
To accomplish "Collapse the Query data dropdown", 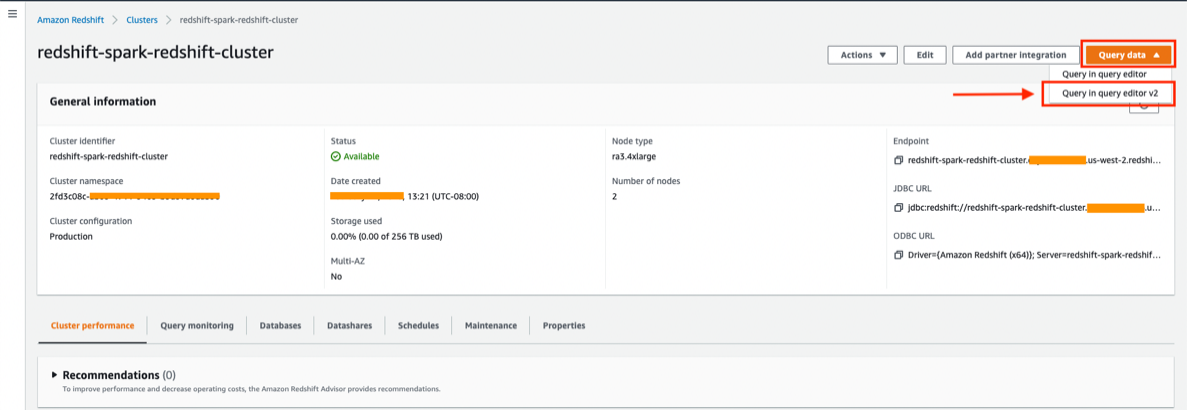I will point(1129,55).
